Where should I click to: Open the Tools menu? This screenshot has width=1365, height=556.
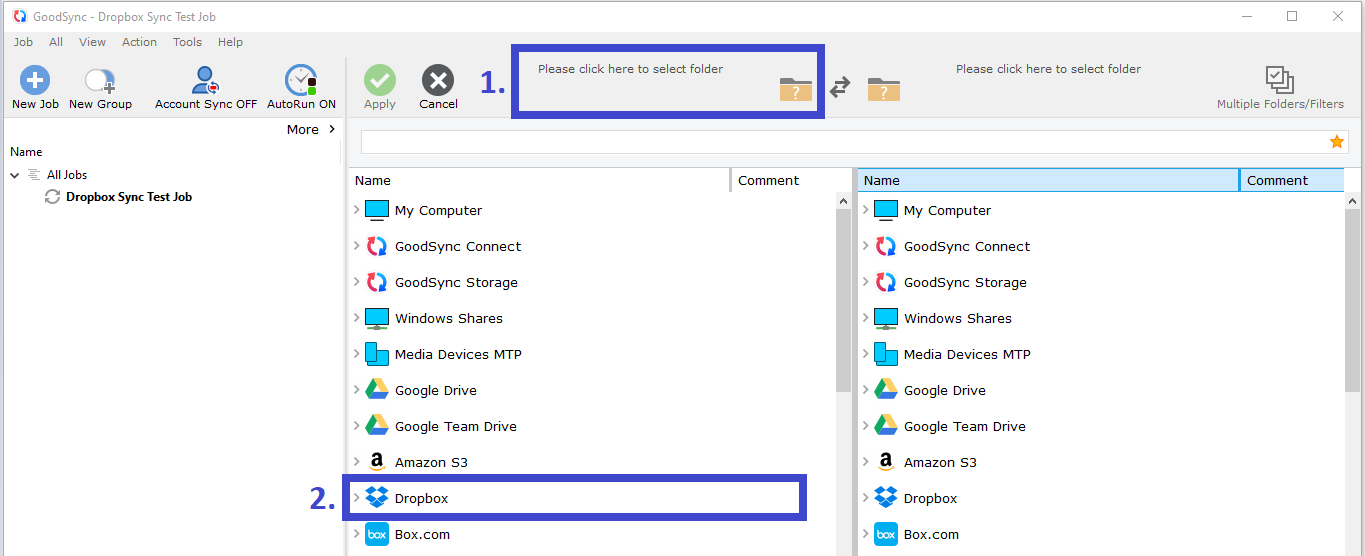(187, 42)
